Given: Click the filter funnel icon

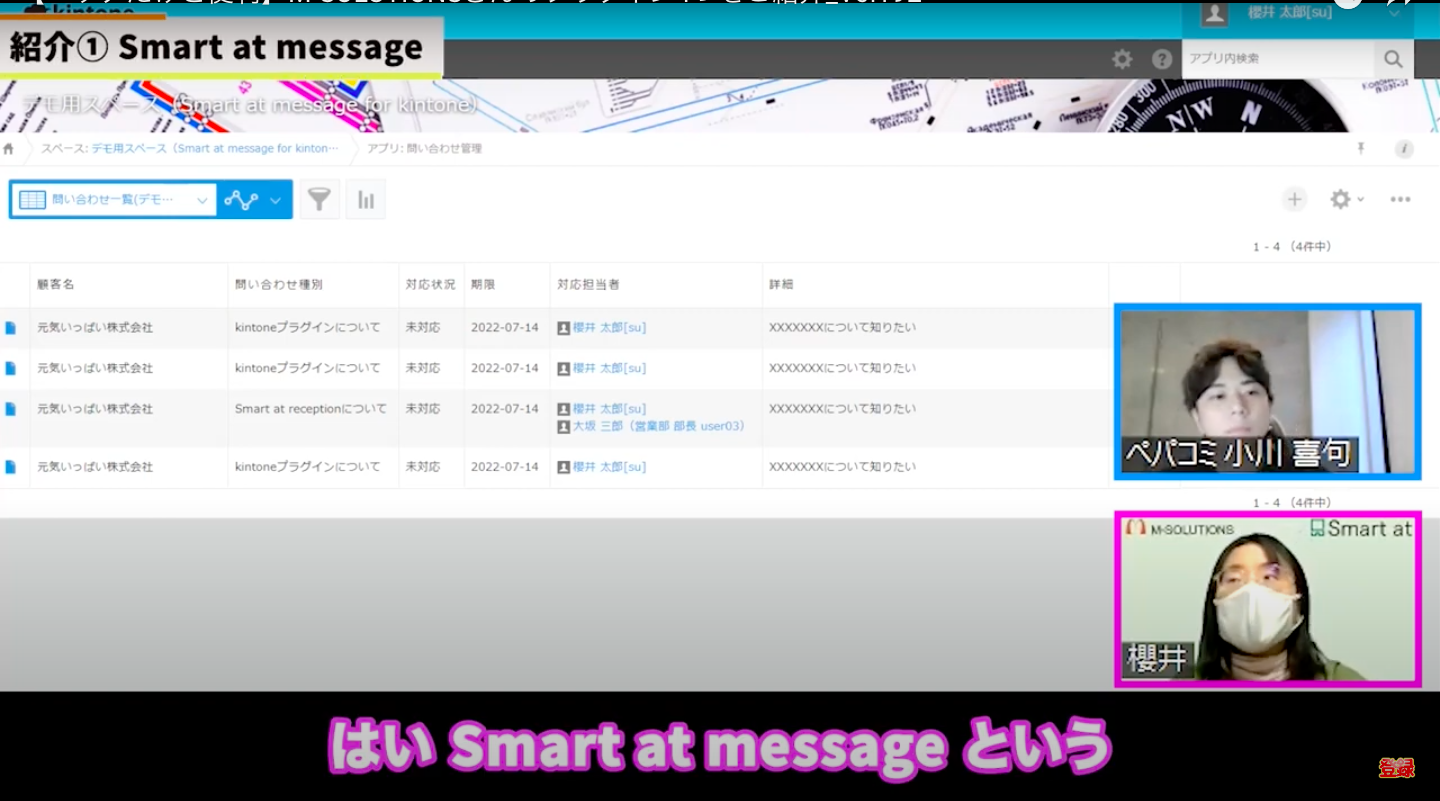Looking at the screenshot, I should click(x=319, y=200).
